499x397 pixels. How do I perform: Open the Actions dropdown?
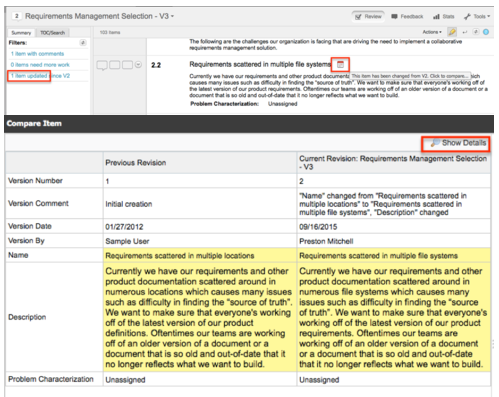click(432, 32)
